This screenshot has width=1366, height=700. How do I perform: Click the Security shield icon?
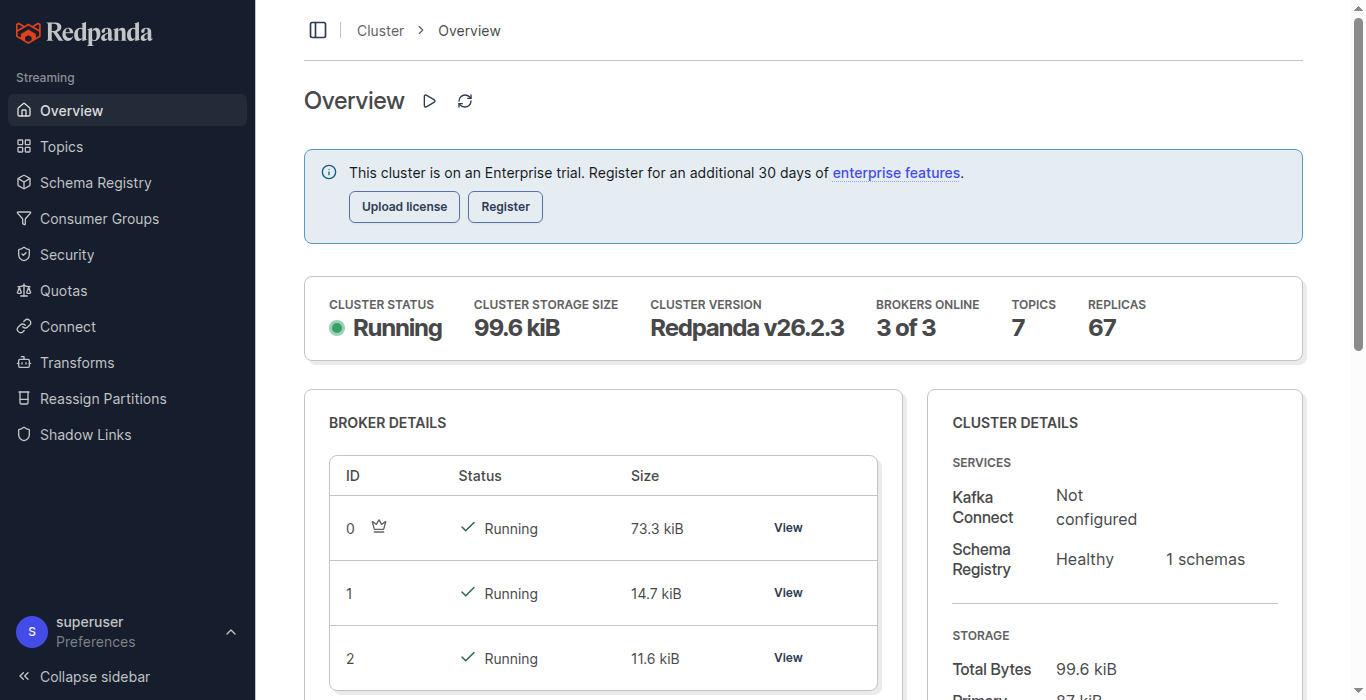pos(24,254)
